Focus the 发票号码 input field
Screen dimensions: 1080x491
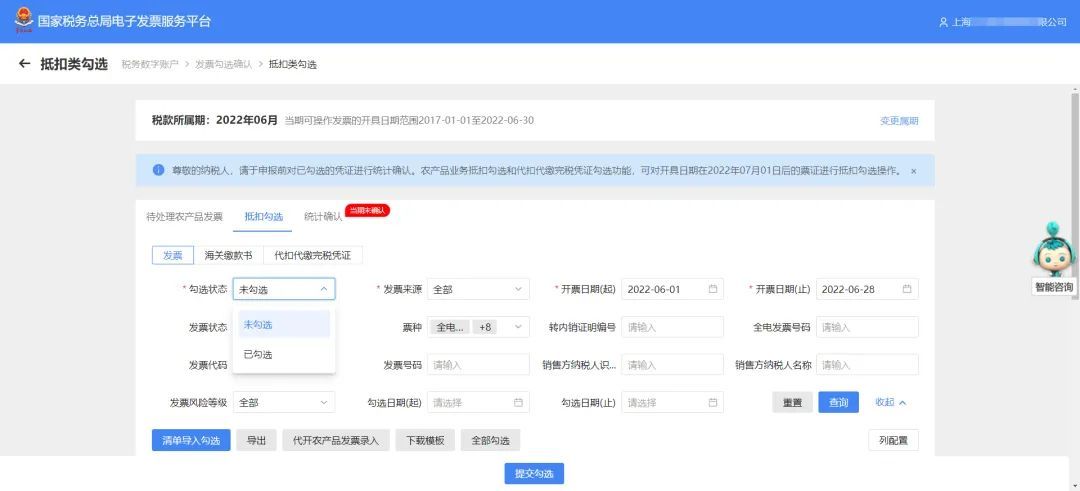(478, 364)
